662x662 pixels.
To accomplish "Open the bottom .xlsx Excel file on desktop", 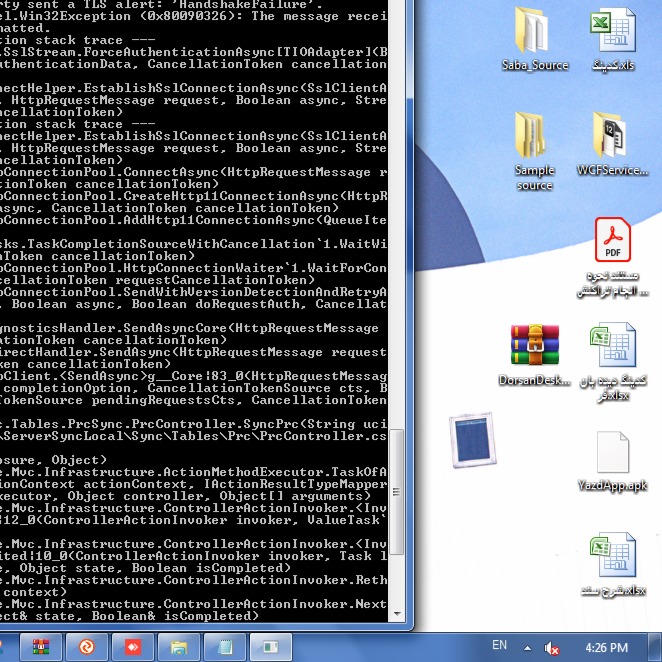I will 612,560.
